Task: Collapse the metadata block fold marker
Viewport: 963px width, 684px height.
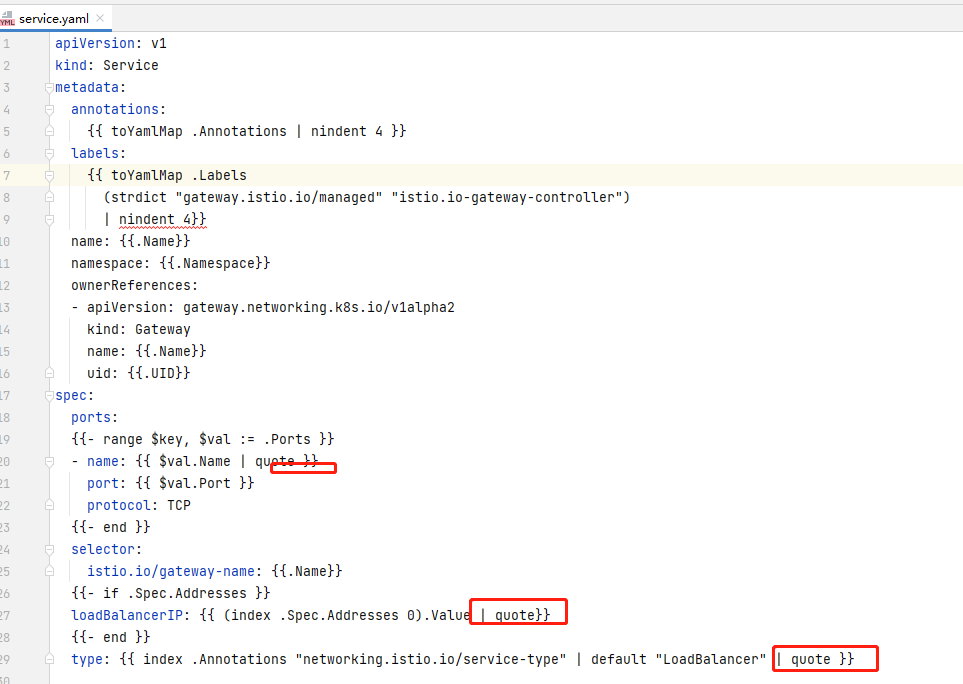Action: [x=49, y=88]
